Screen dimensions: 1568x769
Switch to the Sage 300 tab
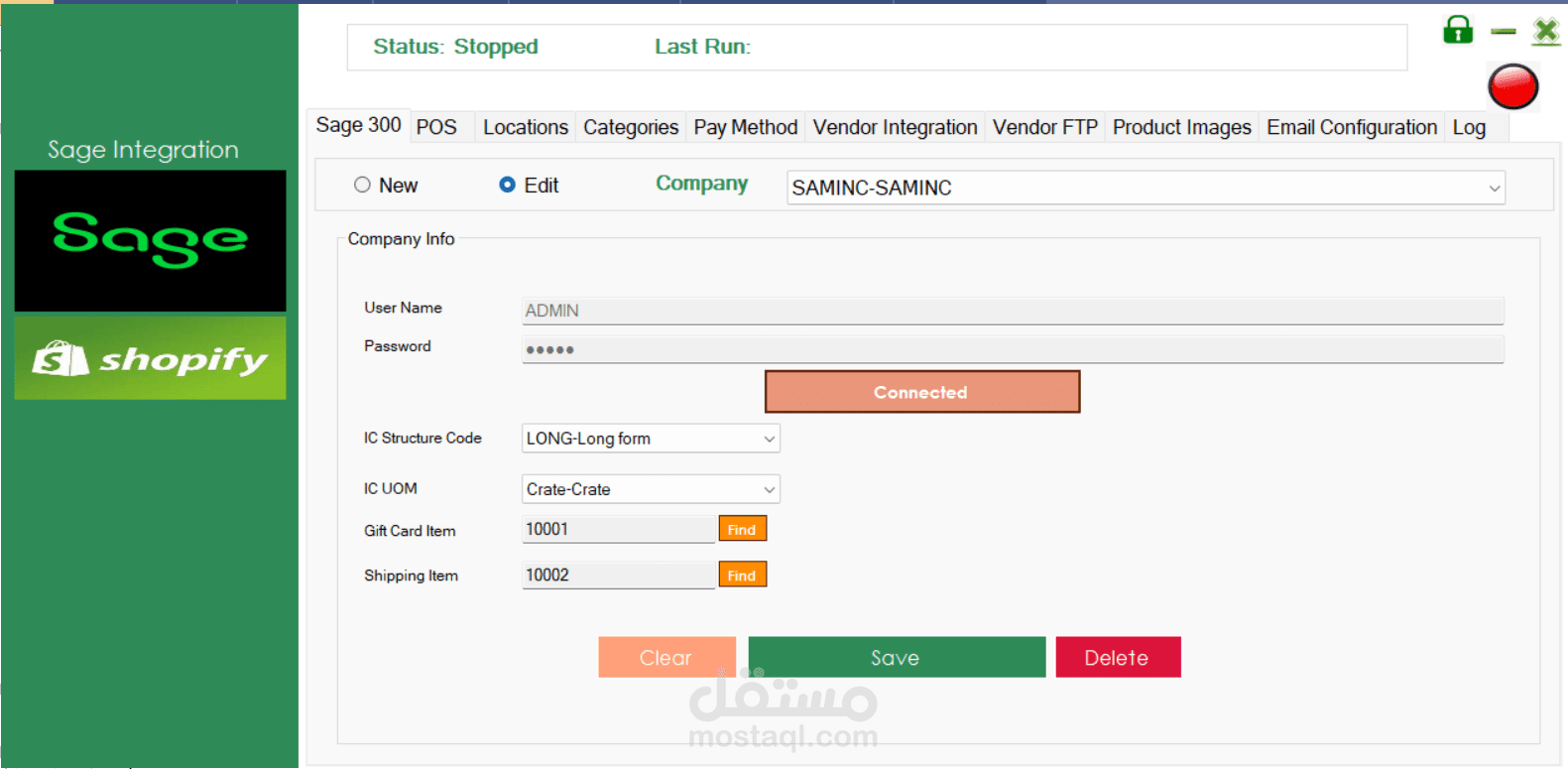pyautogui.click(x=358, y=125)
